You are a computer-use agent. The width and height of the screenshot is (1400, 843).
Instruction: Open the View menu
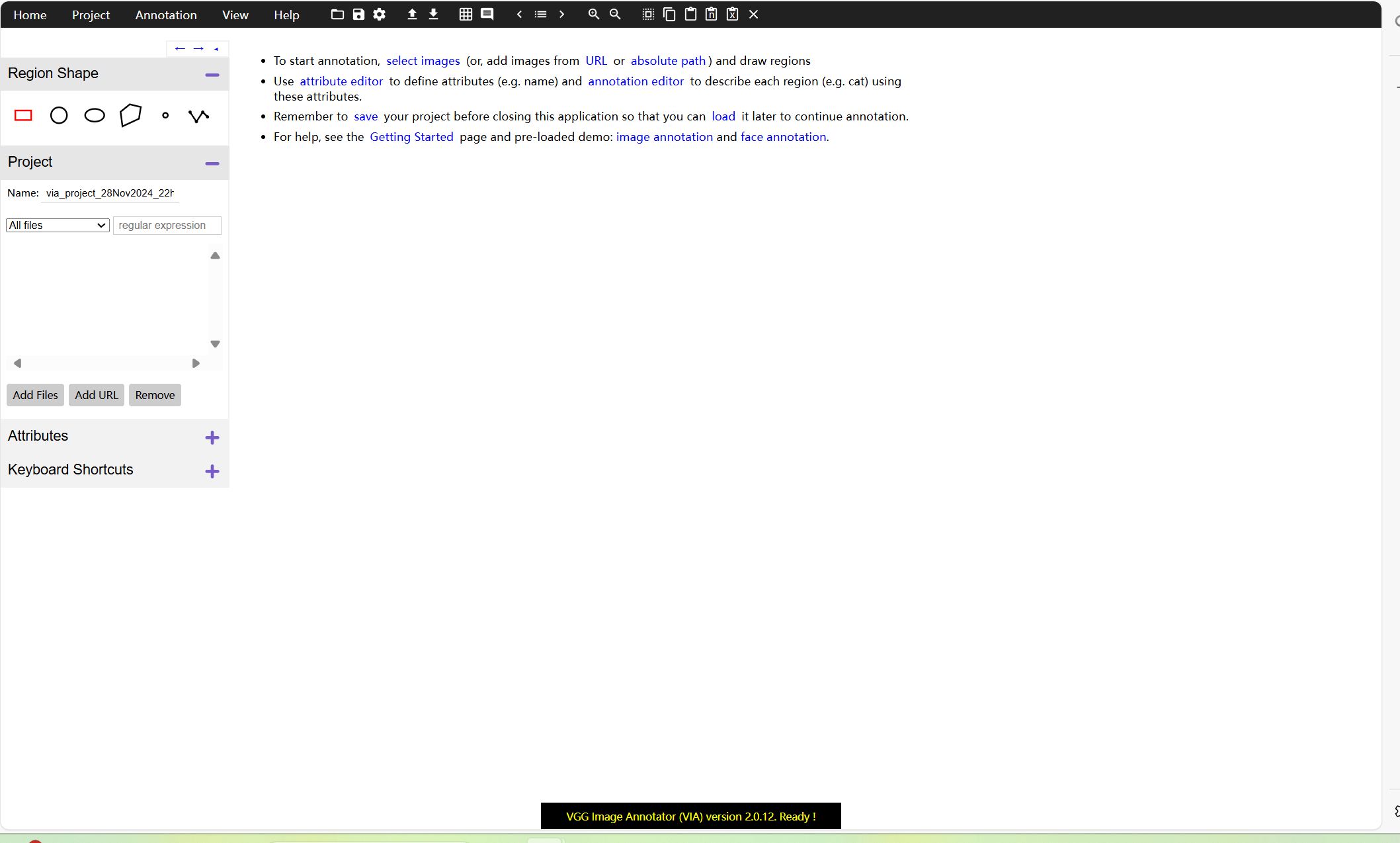coord(235,15)
